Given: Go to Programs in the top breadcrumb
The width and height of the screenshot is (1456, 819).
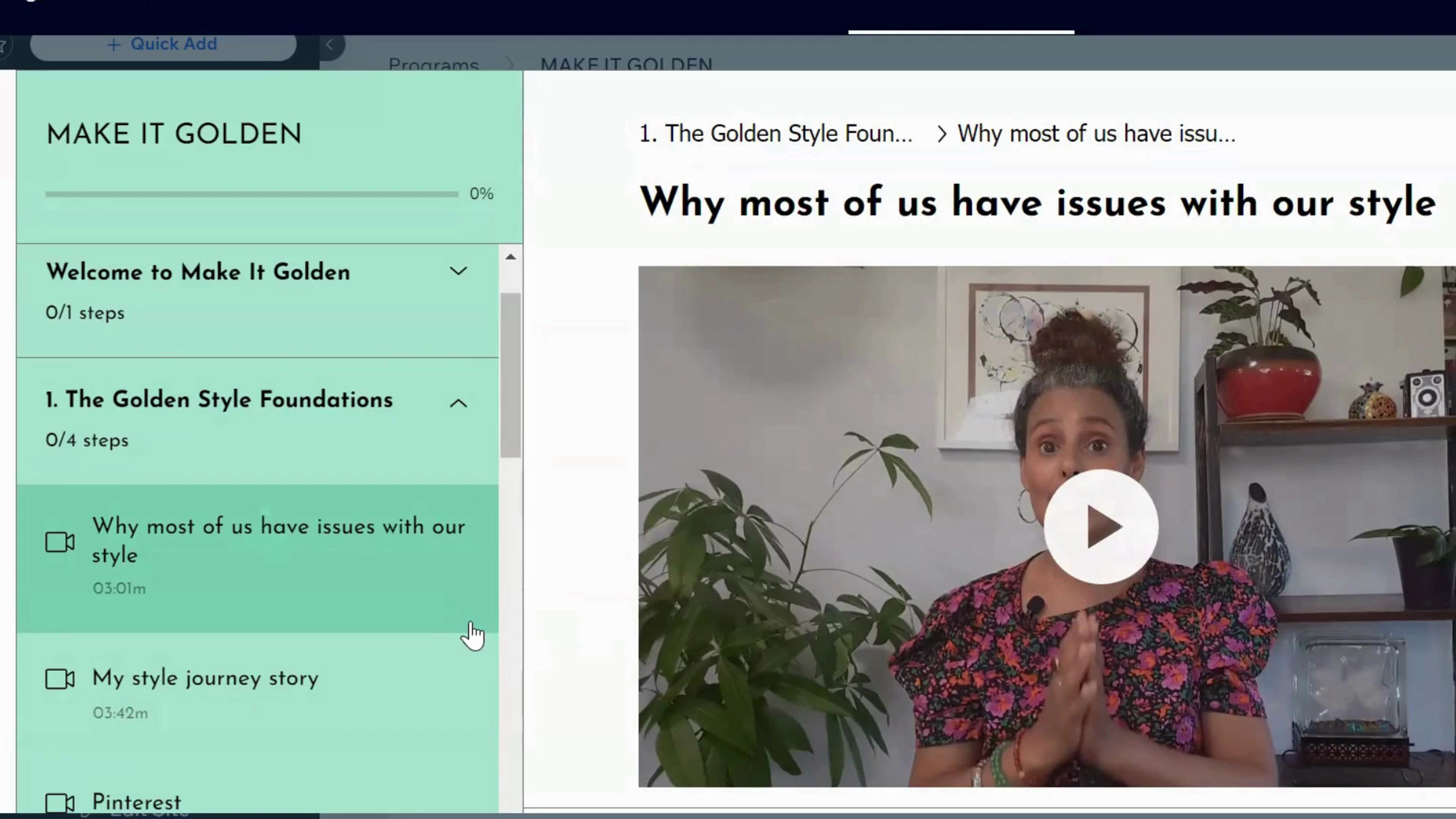Looking at the screenshot, I should 433,64.
